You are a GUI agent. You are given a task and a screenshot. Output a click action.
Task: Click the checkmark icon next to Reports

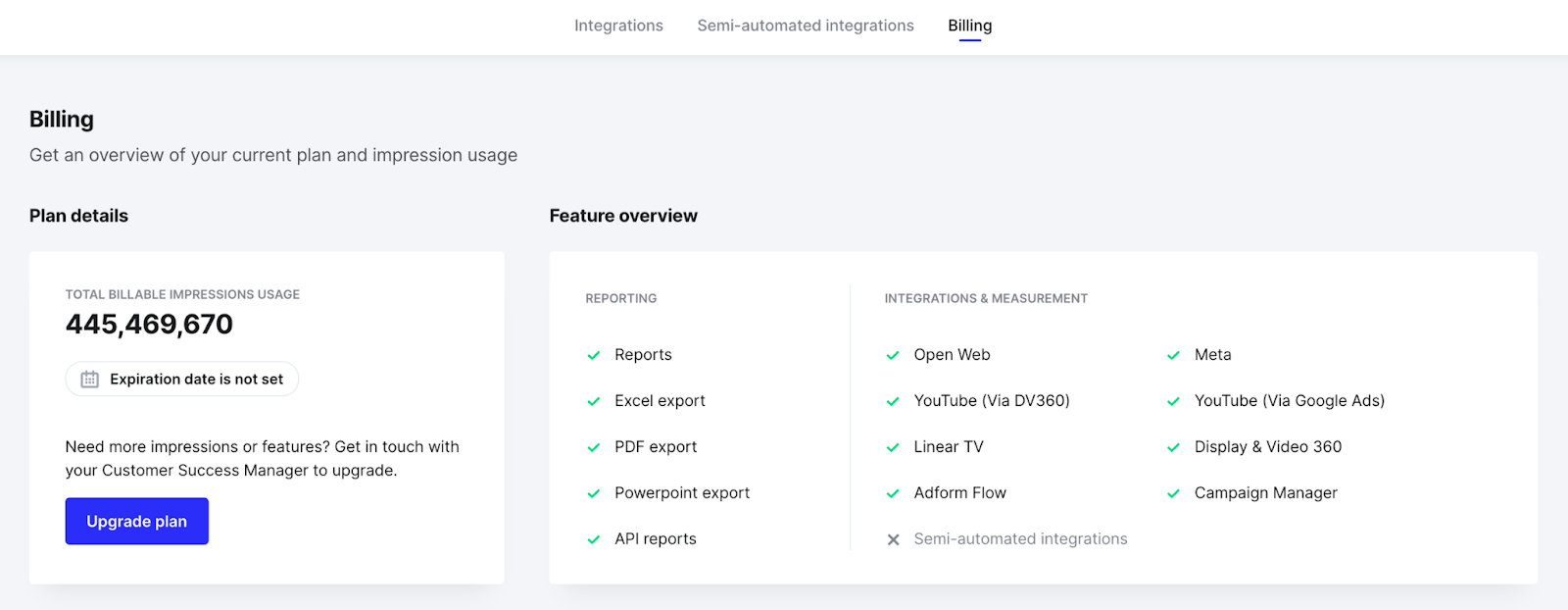click(593, 355)
